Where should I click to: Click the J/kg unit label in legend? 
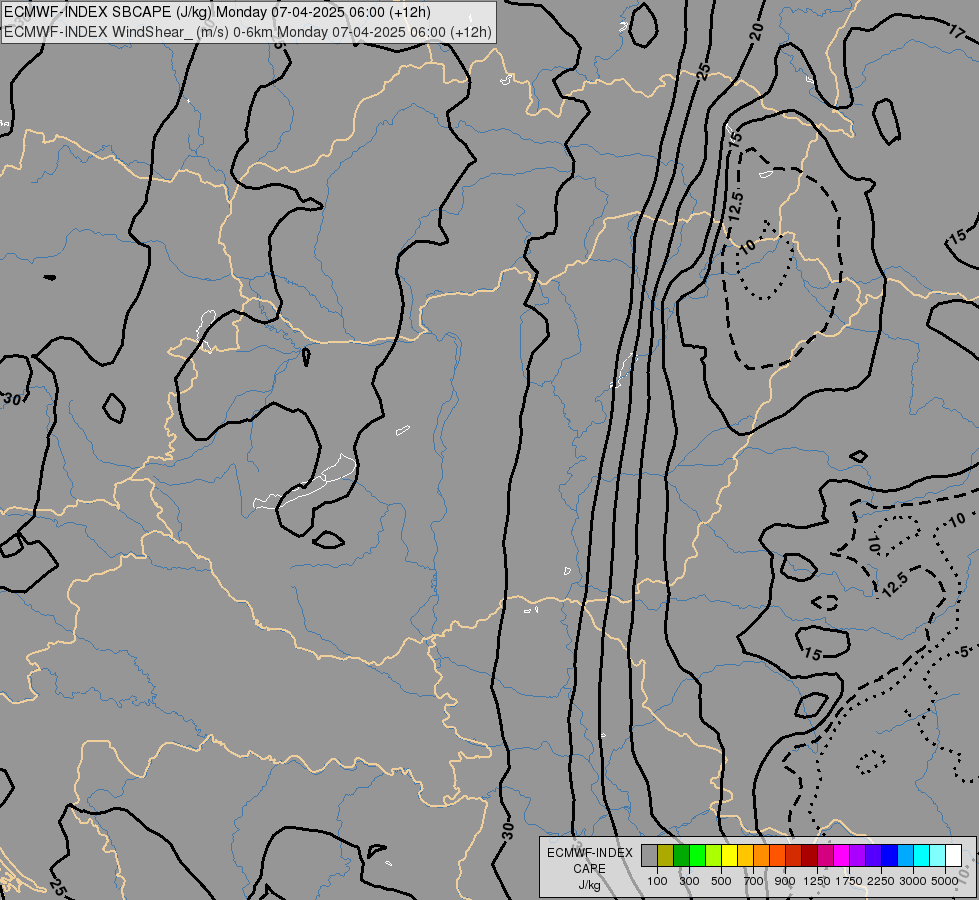(x=589, y=885)
